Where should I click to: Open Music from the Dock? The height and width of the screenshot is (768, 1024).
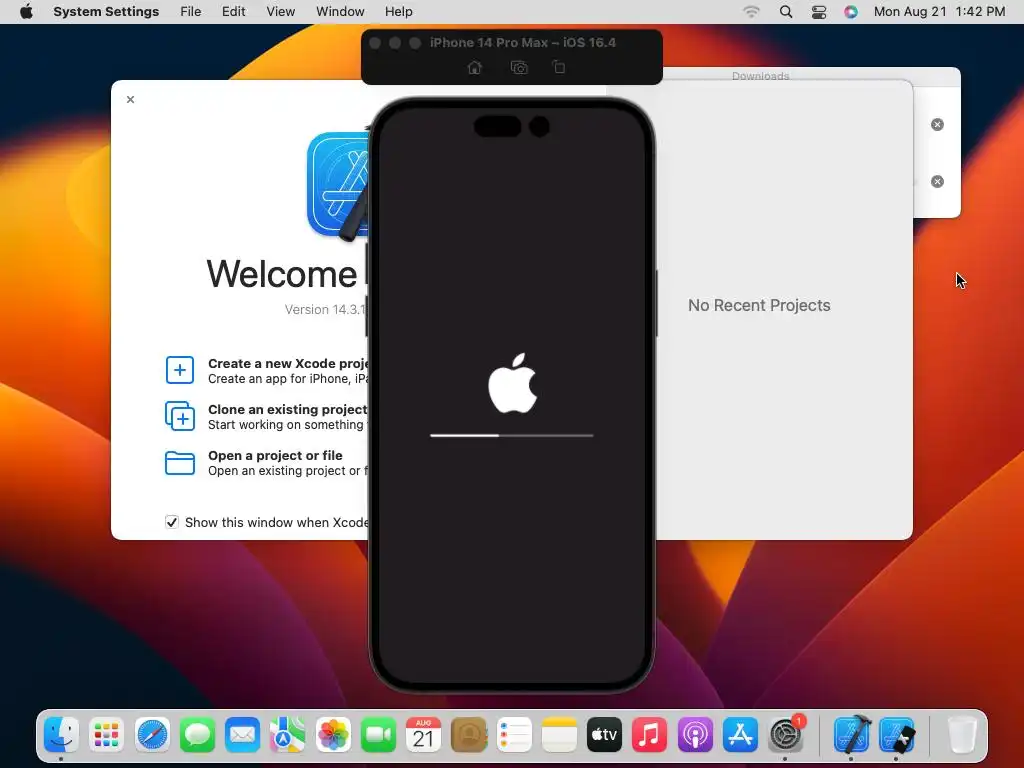click(x=649, y=735)
